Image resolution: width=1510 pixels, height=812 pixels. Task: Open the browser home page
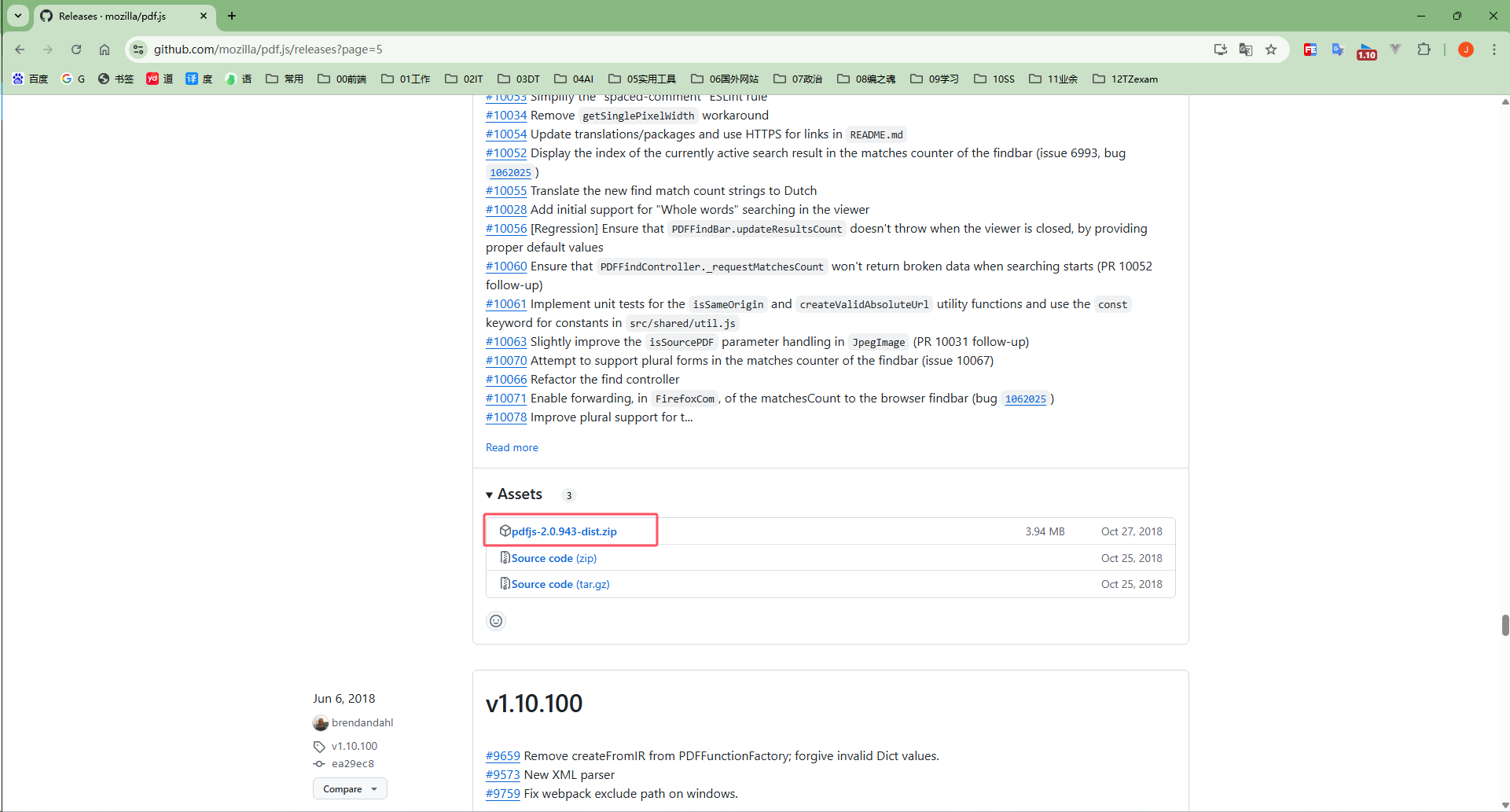105,50
